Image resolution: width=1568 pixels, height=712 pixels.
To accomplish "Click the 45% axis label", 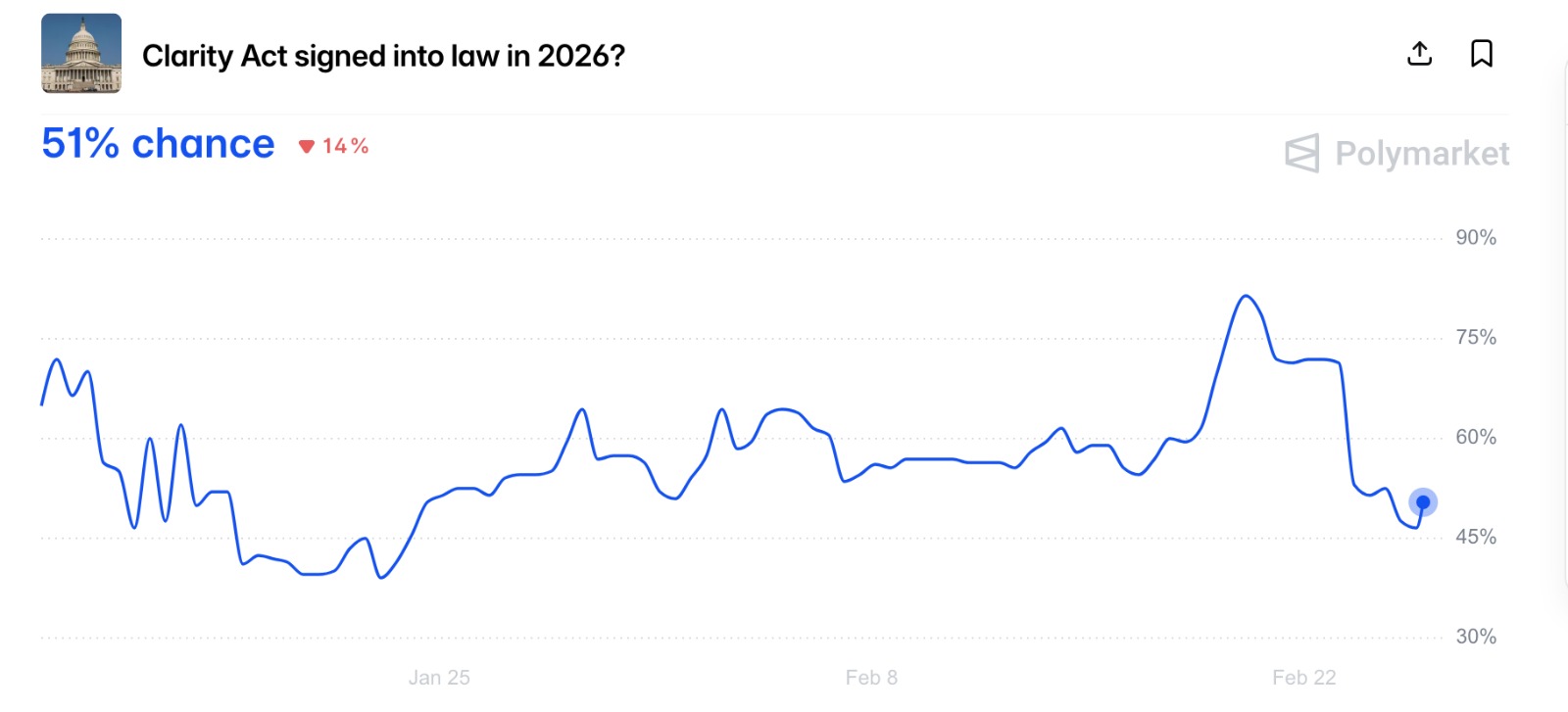I will pos(1476,537).
